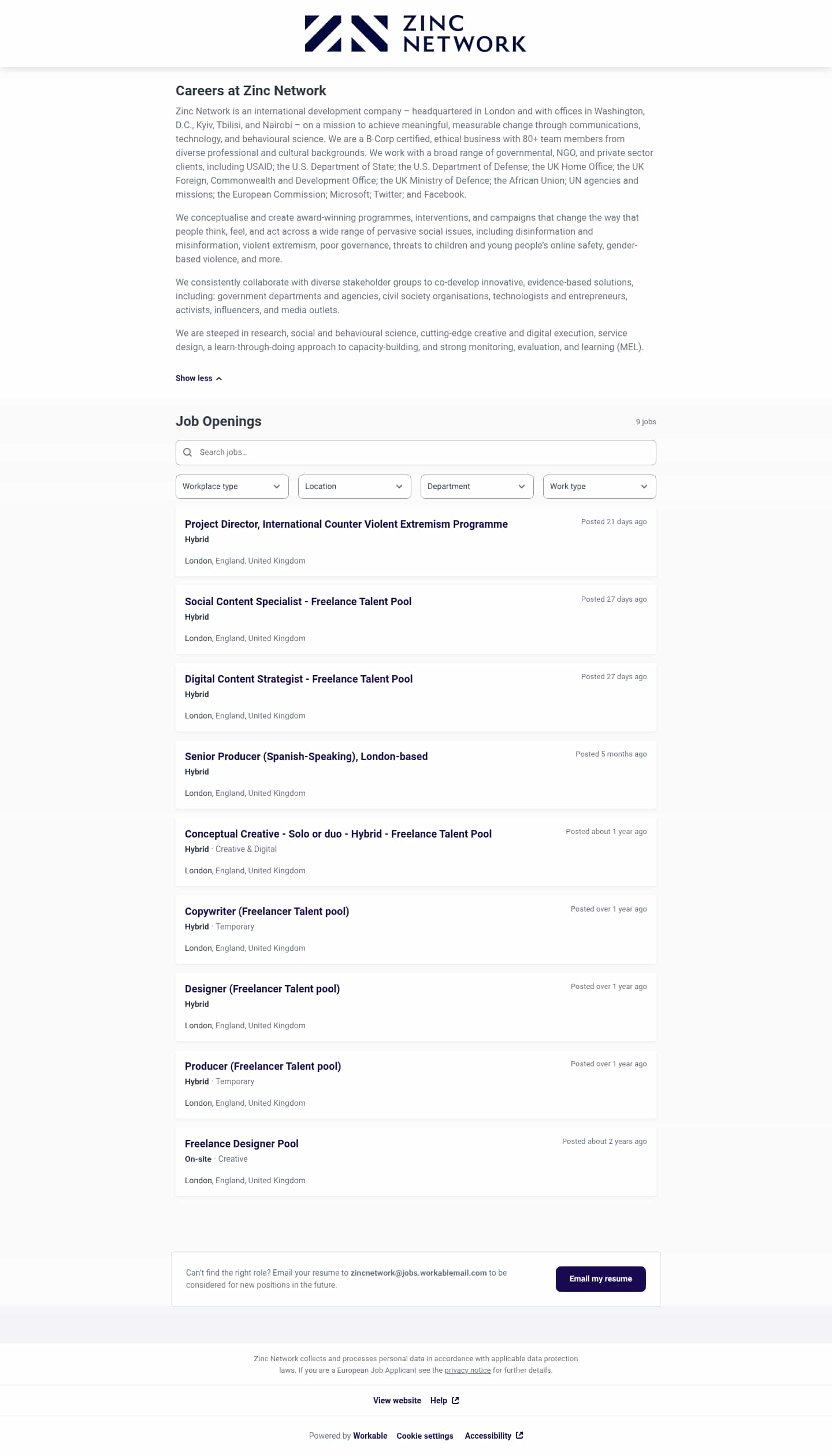Open the Work type dropdown
The height and width of the screenshot is (1456, 832).
[x=599, y=487]
